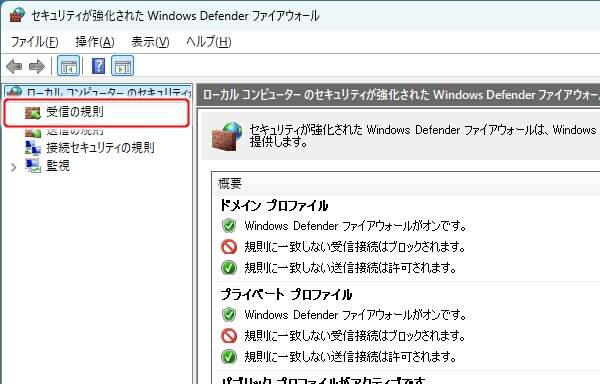Open Help with the question mark icon
600x384 pixels.
tap(98, 66)
